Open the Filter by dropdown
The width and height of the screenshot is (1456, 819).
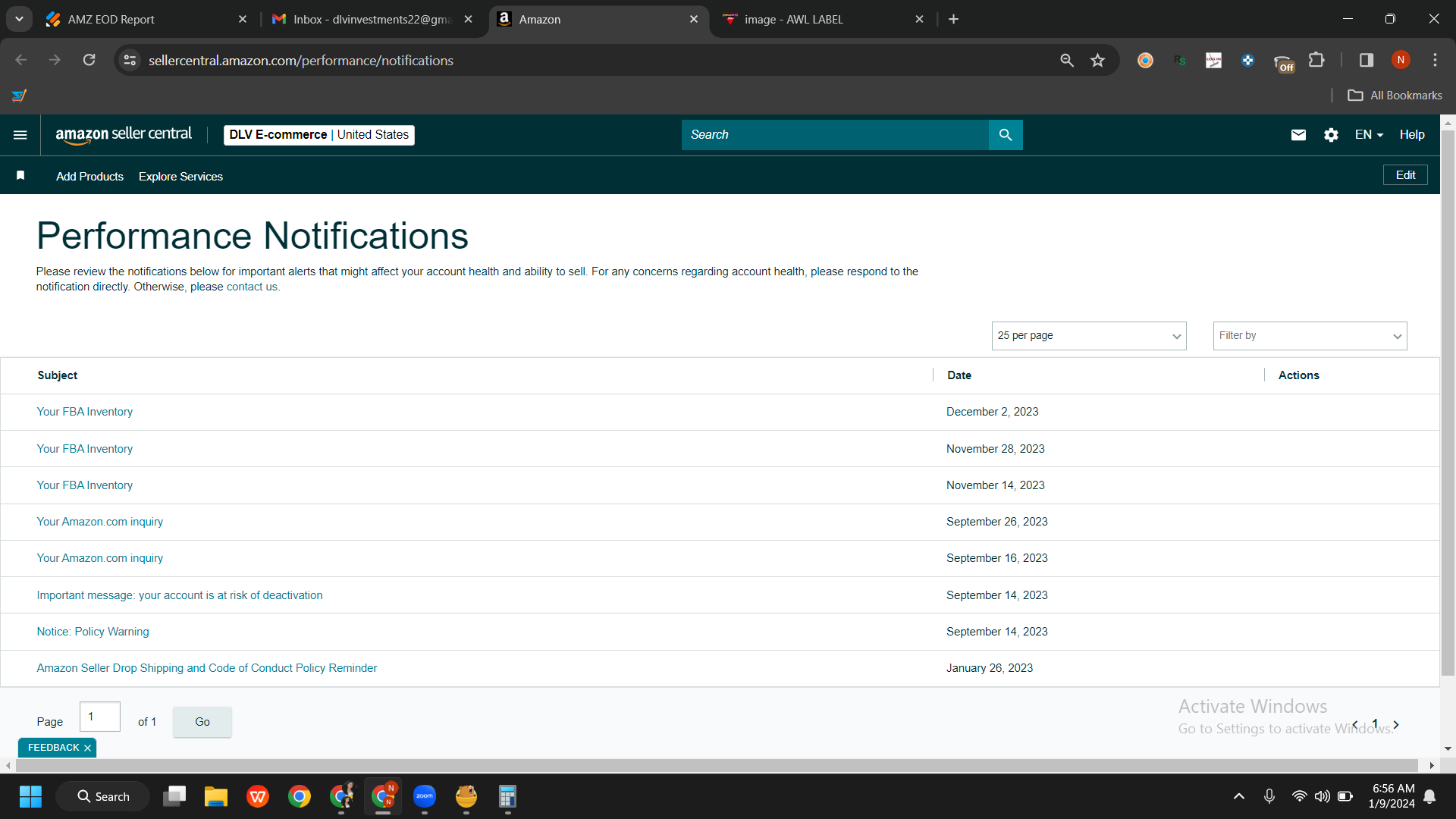[1310, 336]
